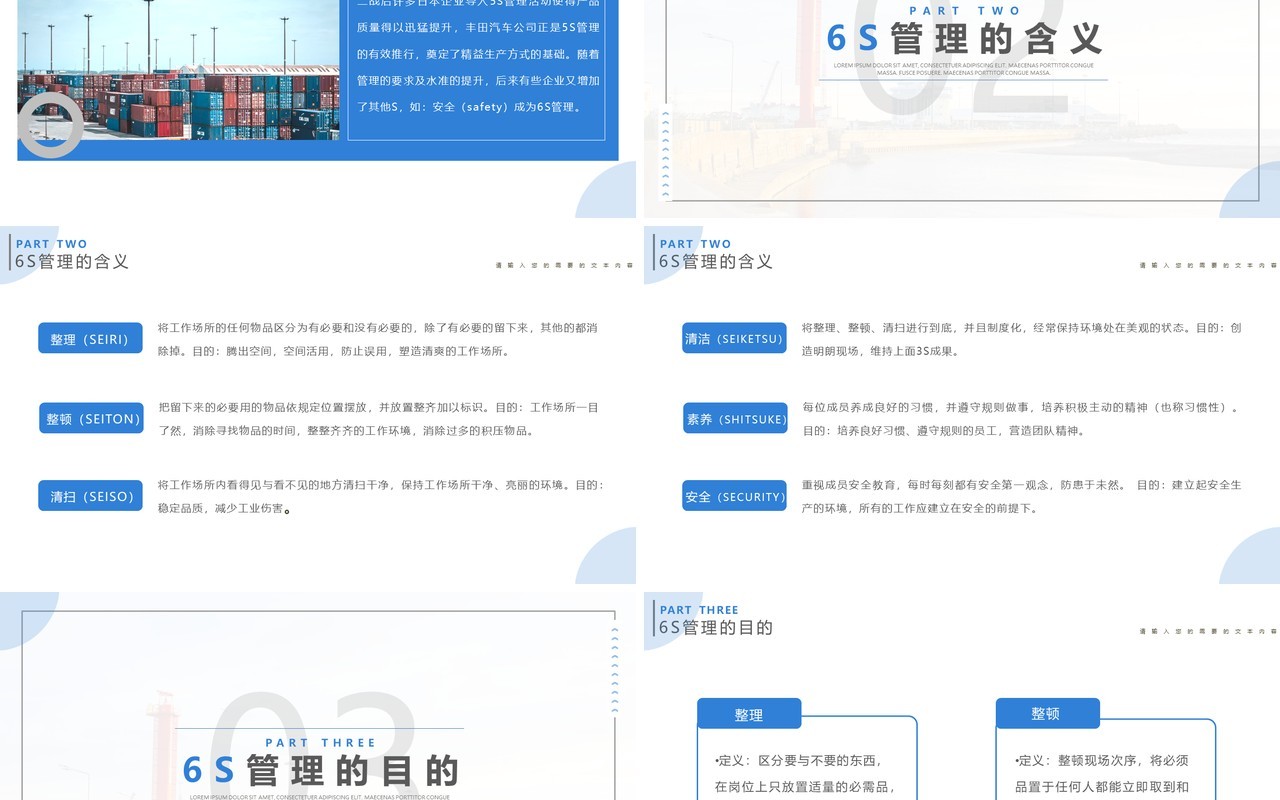Select the shipping container yard photo
Viewport: 1280px width, 800px height.
tap(178, 70)
